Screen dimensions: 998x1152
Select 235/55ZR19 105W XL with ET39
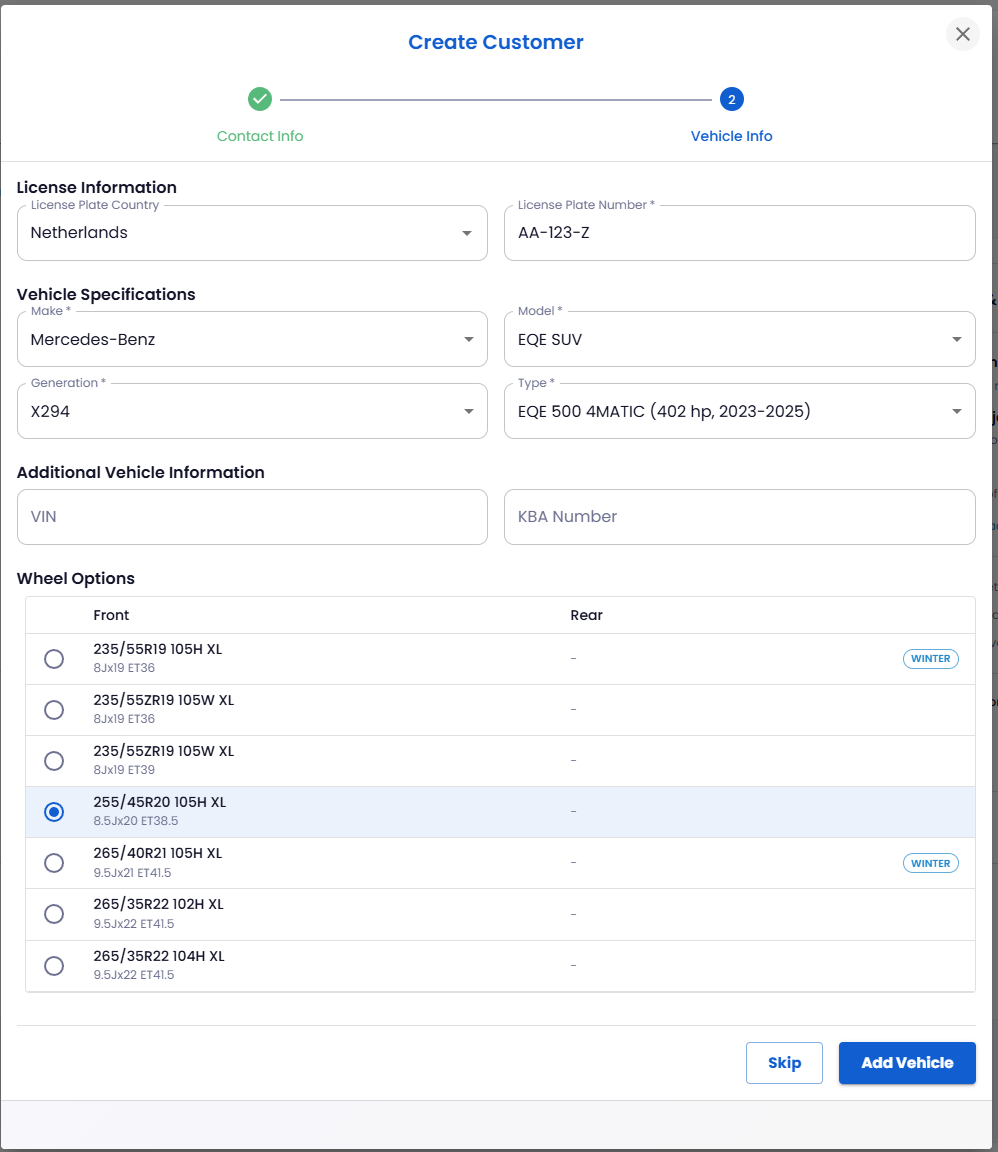tap(54, 761)
